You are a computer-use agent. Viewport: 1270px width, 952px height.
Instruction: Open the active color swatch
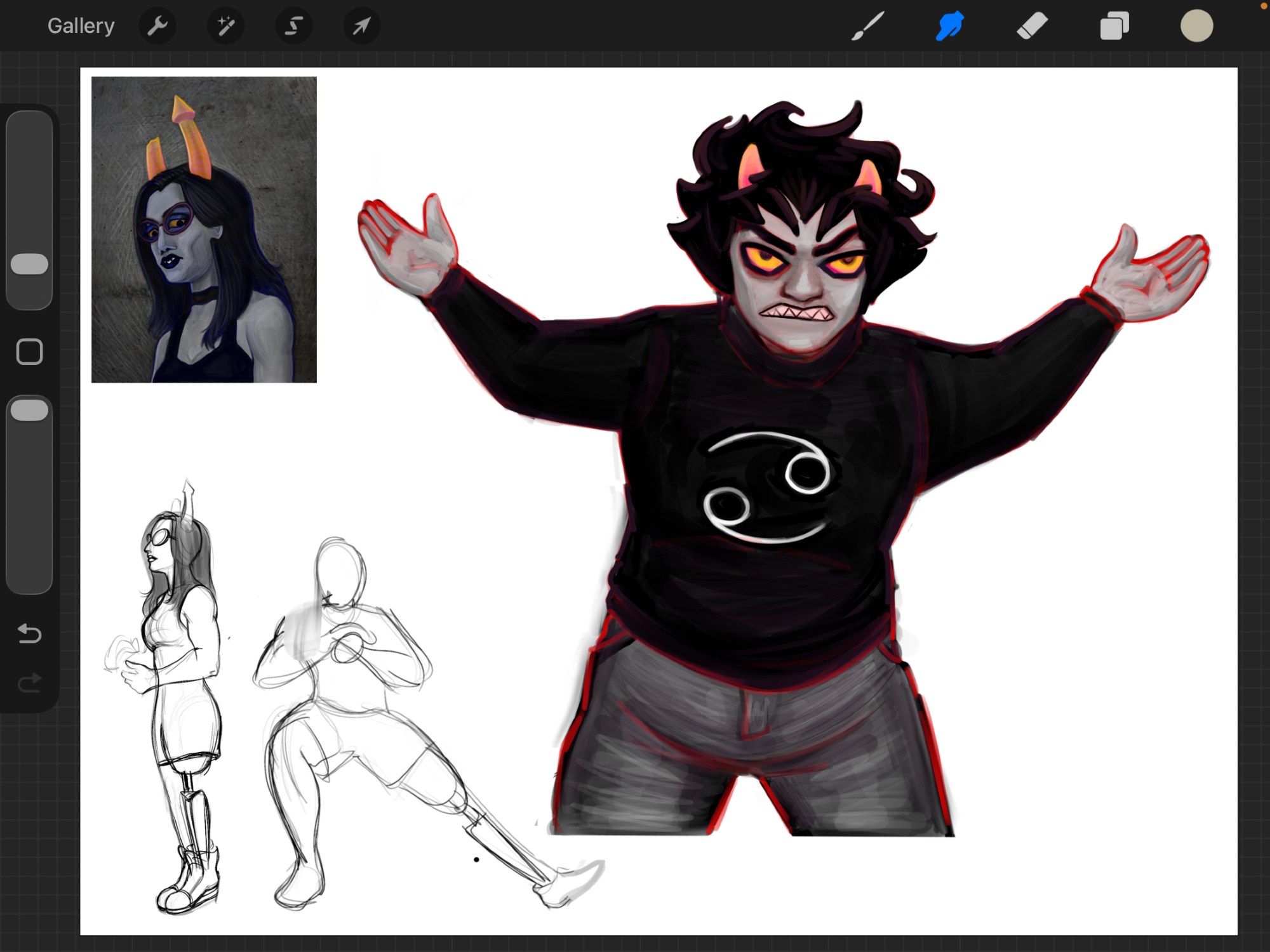[x=1196, y=26]
